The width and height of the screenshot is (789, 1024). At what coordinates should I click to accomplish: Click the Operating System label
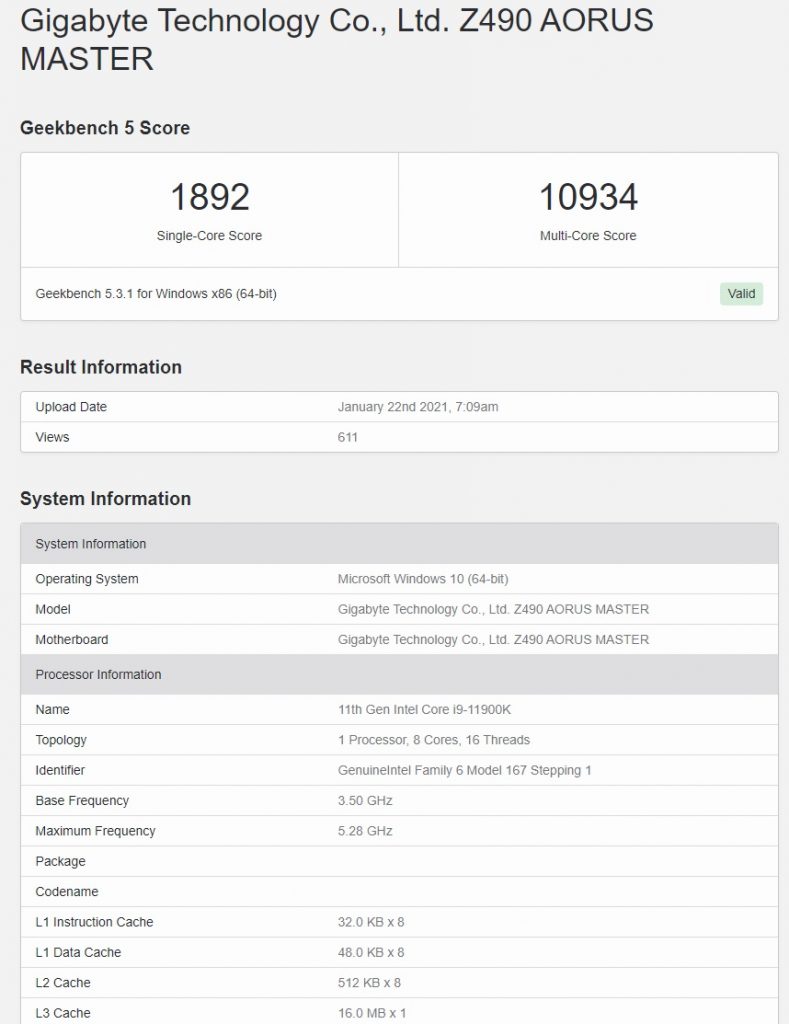[x=87, y=579]
